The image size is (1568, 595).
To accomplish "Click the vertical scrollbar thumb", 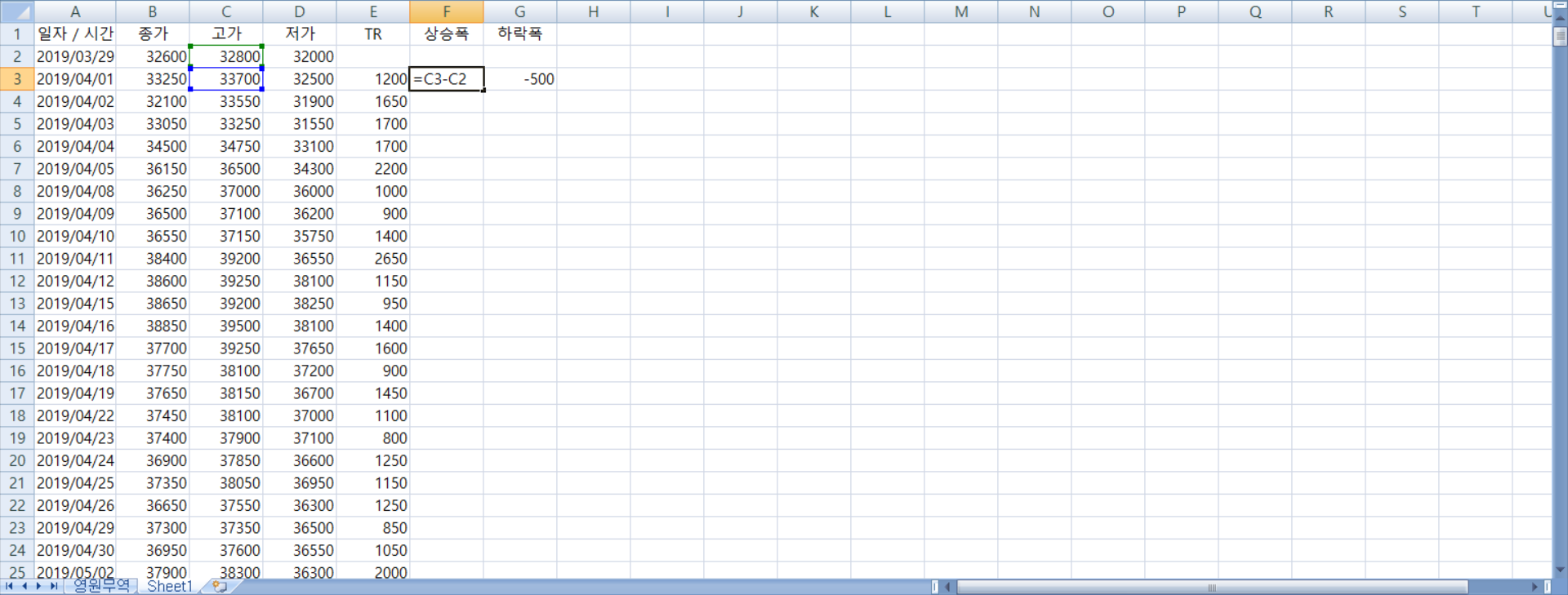I will 1560,36.
